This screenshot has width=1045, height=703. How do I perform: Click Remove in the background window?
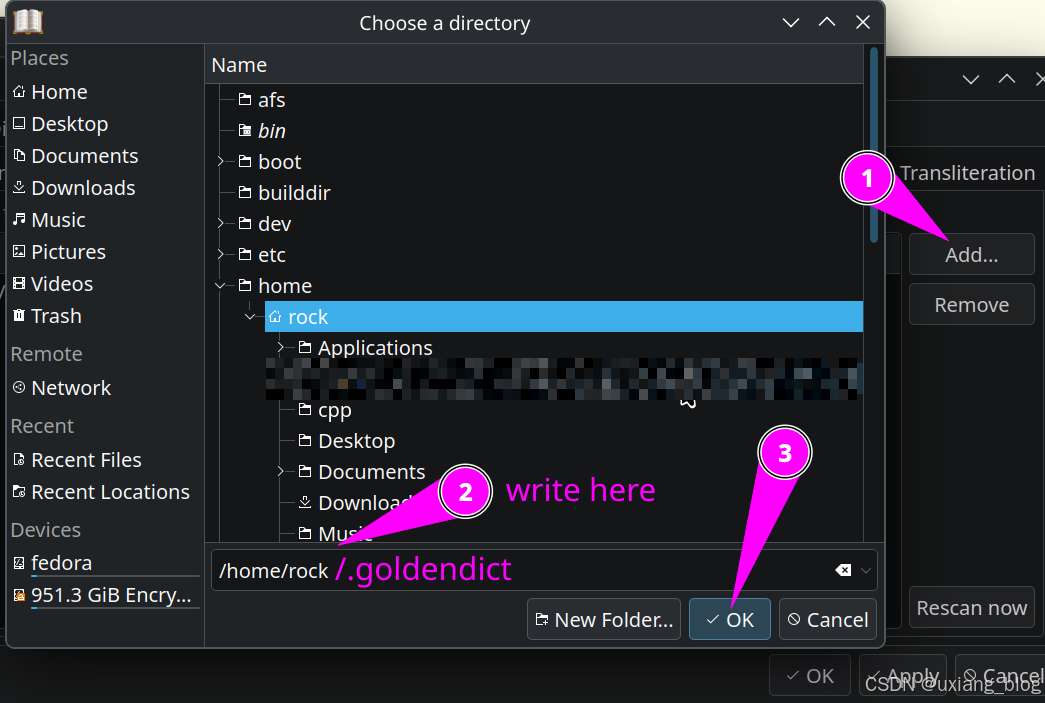(x=972, y=305)
